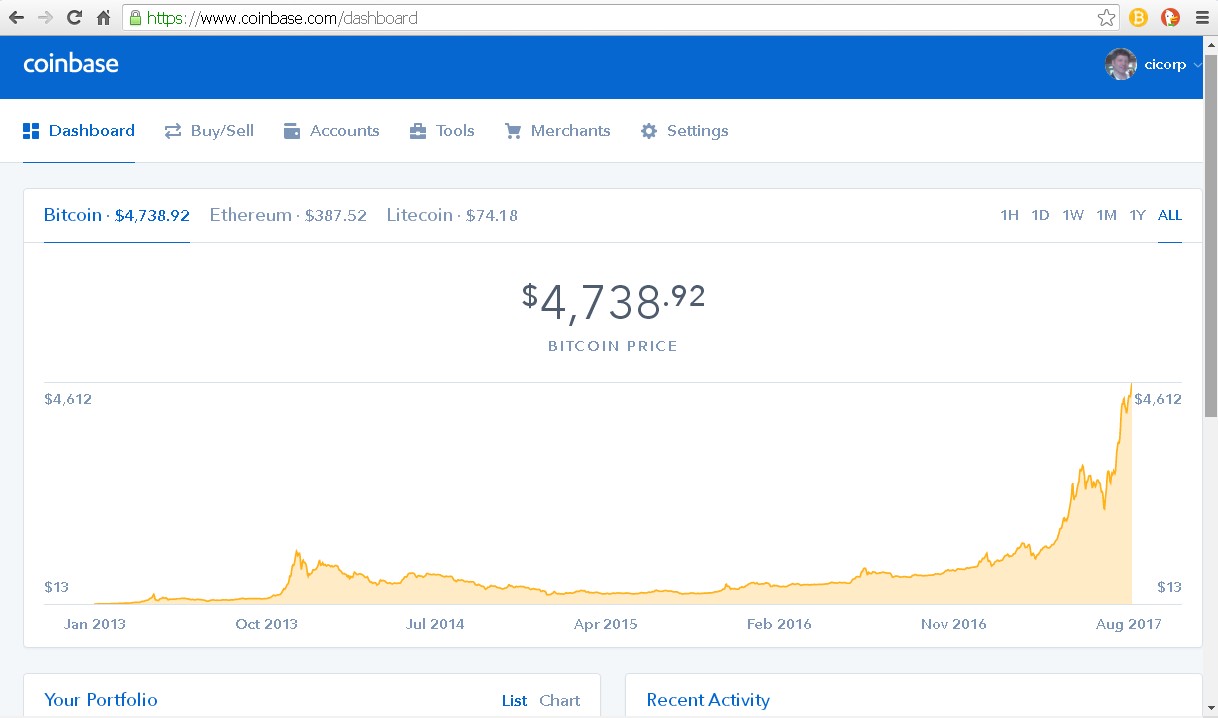Click the cicorp profile avatar

click(x=1121, y=65)
